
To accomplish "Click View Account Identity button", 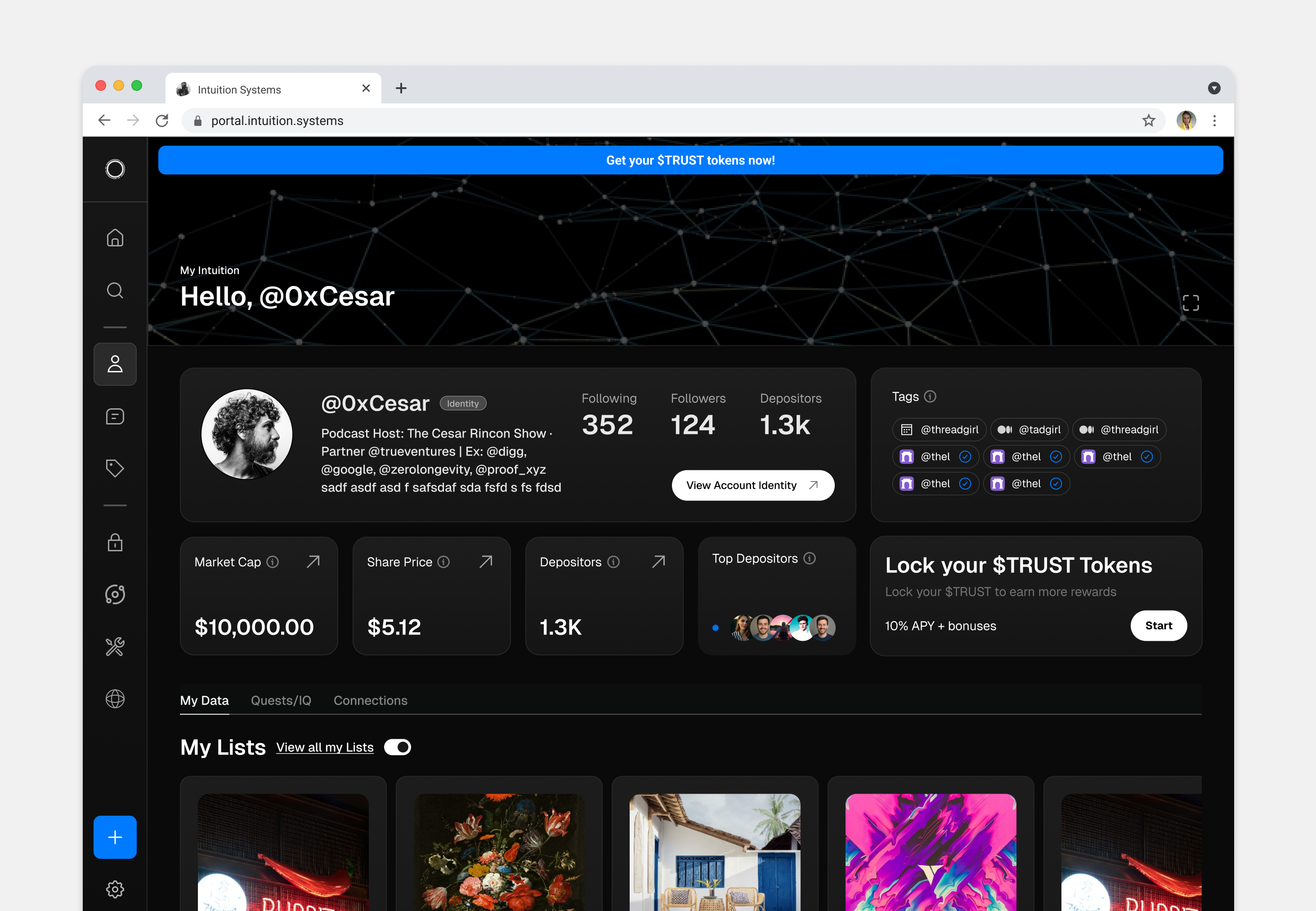I will click(752, 485).
